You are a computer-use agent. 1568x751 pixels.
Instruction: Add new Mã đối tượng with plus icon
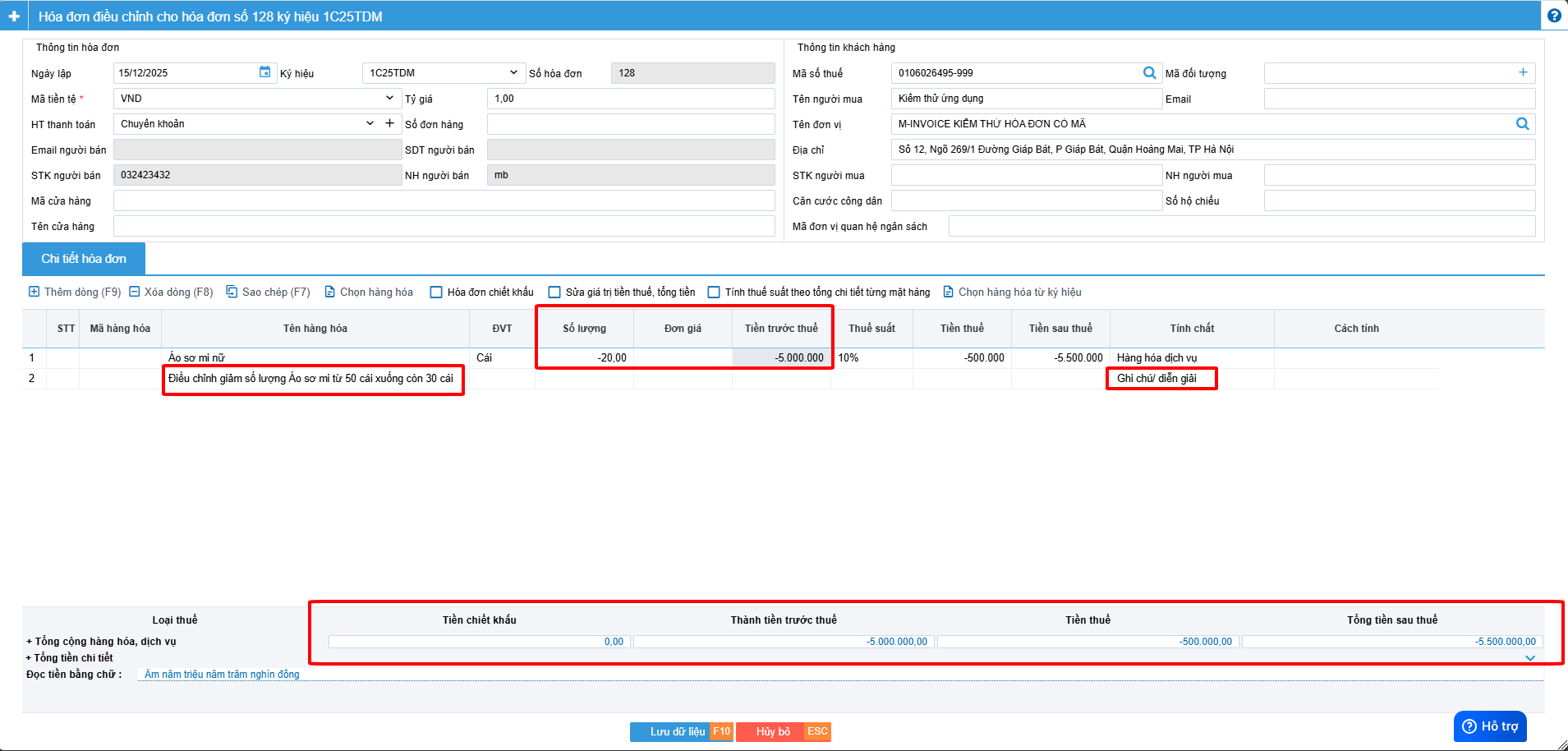point(1523,73)
